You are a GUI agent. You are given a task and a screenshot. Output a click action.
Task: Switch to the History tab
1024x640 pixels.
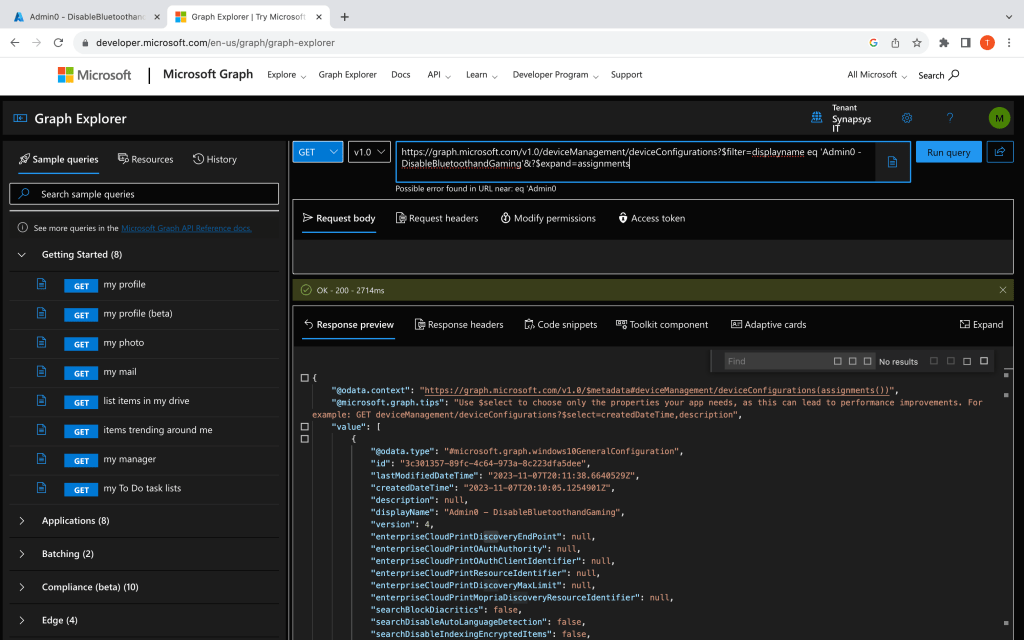tap(215, 159)
